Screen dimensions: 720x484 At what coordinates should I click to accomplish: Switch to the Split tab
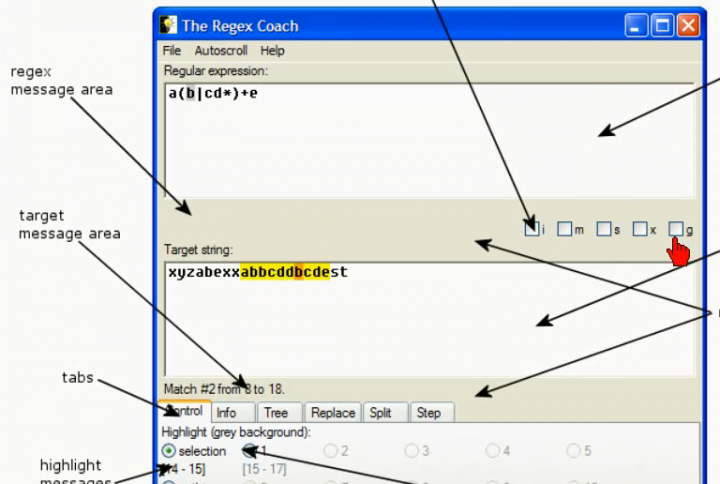coord(385,412)
